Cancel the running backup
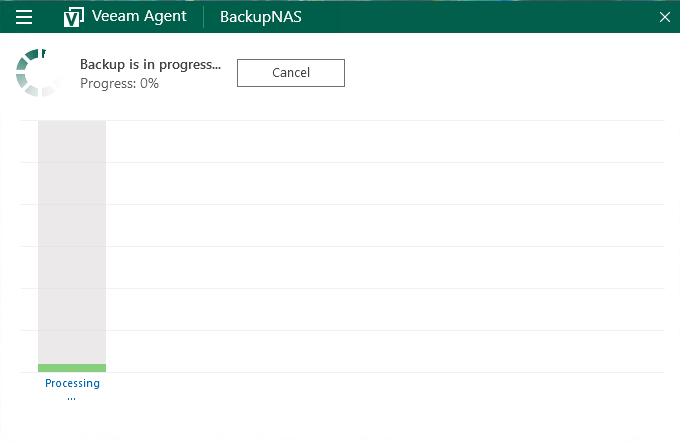The width and height of the screenshot is (680, 441). click(290, 73)
